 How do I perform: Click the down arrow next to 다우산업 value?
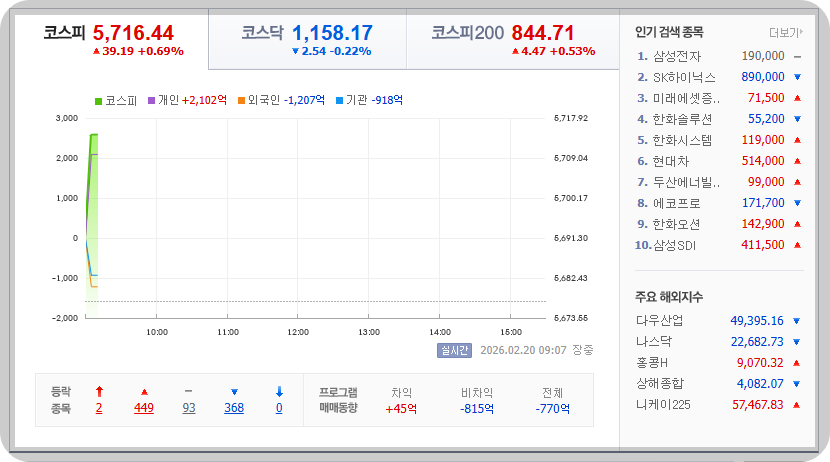(797, 321)
